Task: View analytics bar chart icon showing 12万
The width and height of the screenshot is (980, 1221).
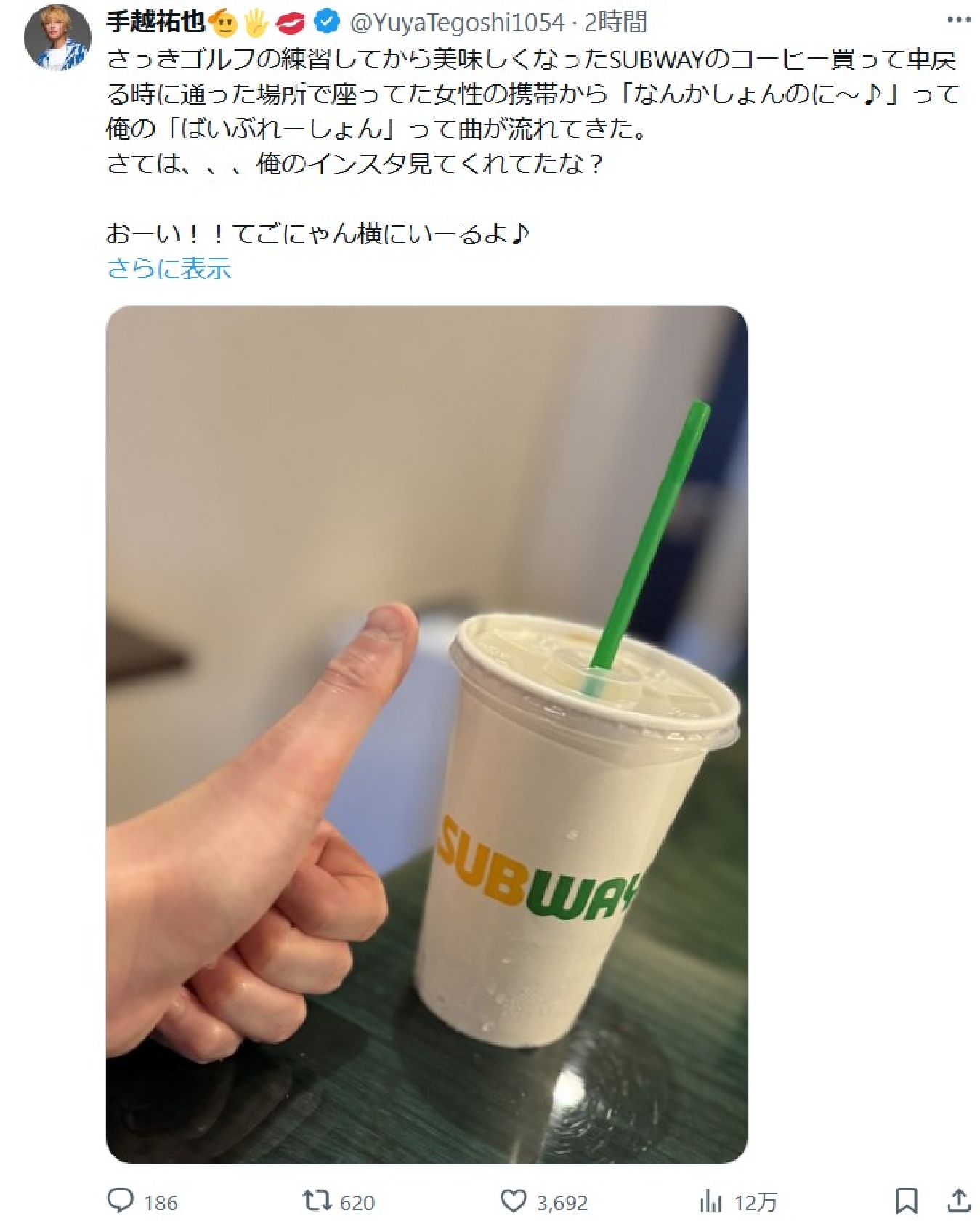Action: coord(710,1201)
